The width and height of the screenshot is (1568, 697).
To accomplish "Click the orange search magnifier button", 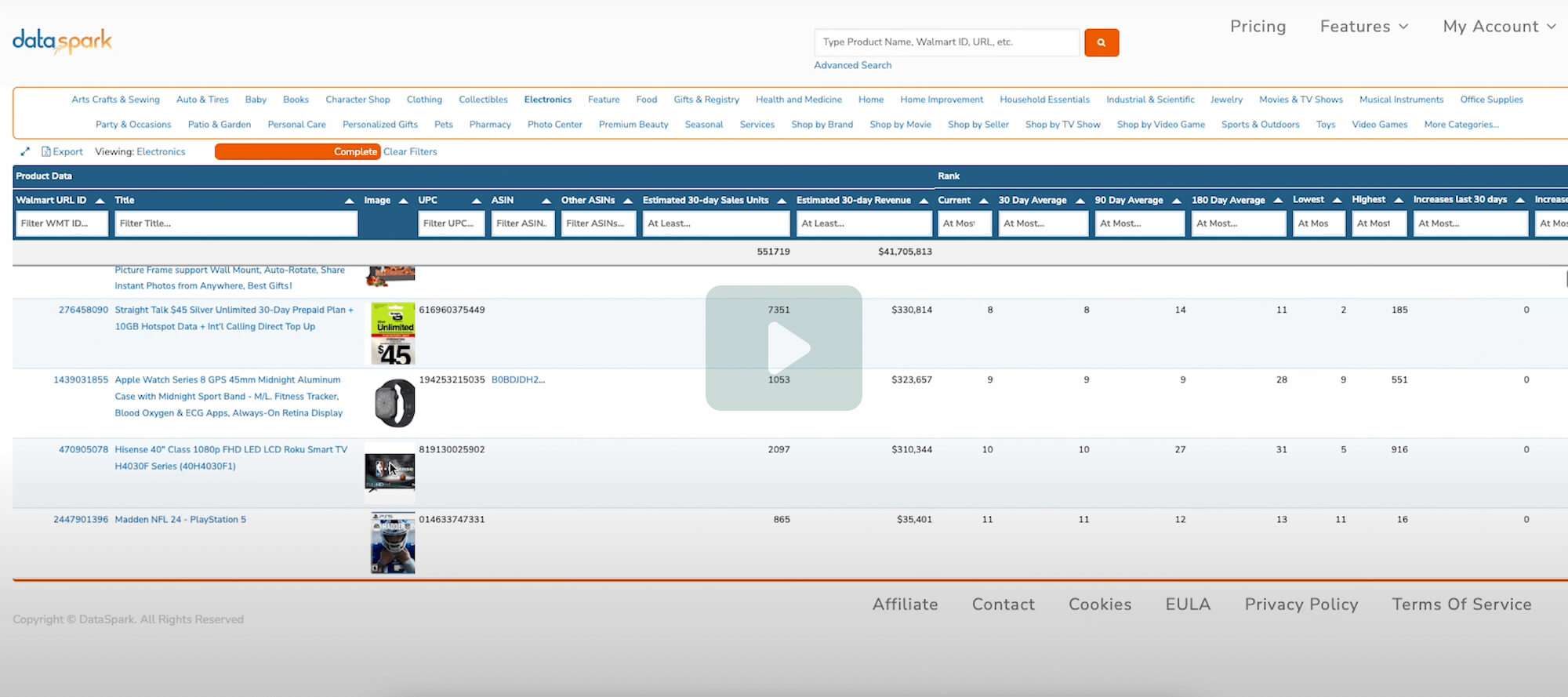I will [1102, 42].
